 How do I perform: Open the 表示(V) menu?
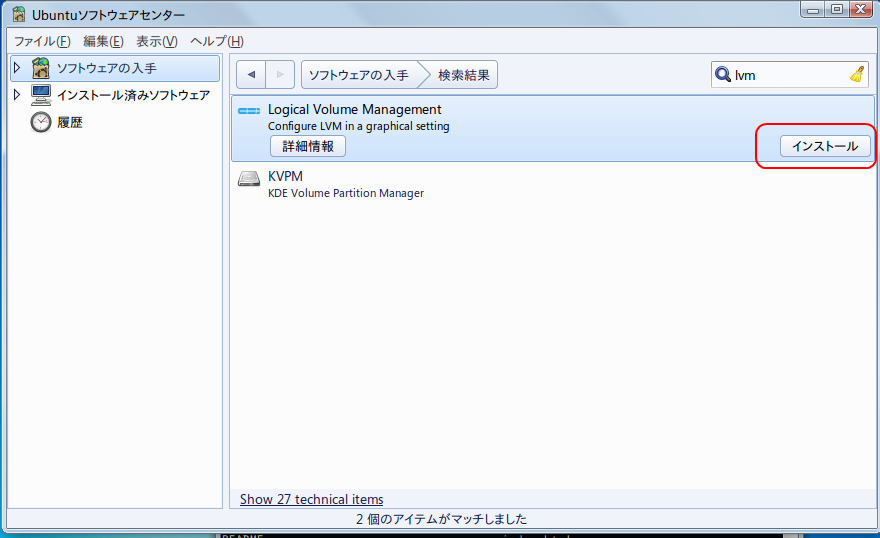[157, 41]
